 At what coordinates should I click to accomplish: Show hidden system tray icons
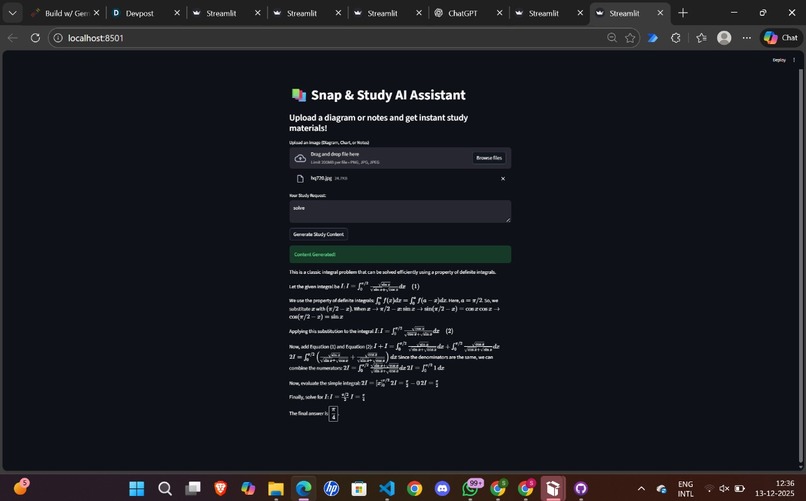click(x=641, y=488)
